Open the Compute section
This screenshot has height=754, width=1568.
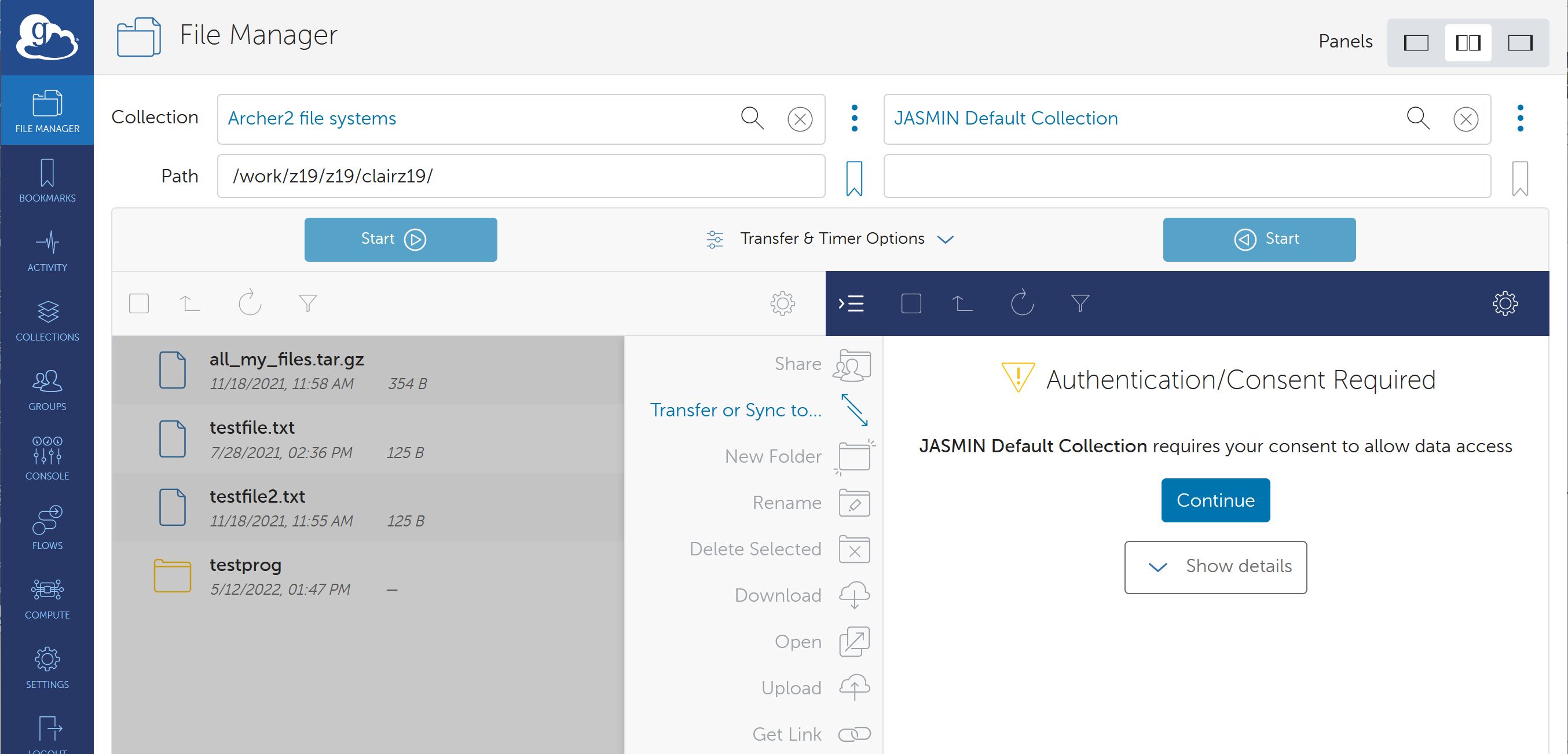pyautogui.click(x=47, y=597)
